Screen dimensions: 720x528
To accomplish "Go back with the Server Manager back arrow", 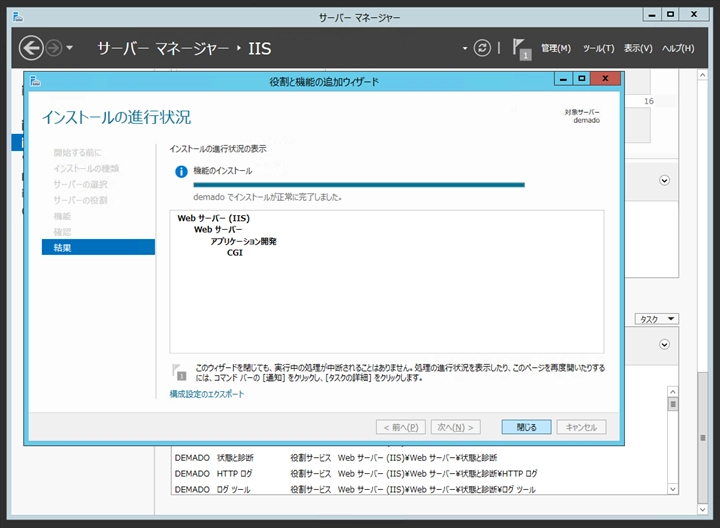I will pos(31,48).
